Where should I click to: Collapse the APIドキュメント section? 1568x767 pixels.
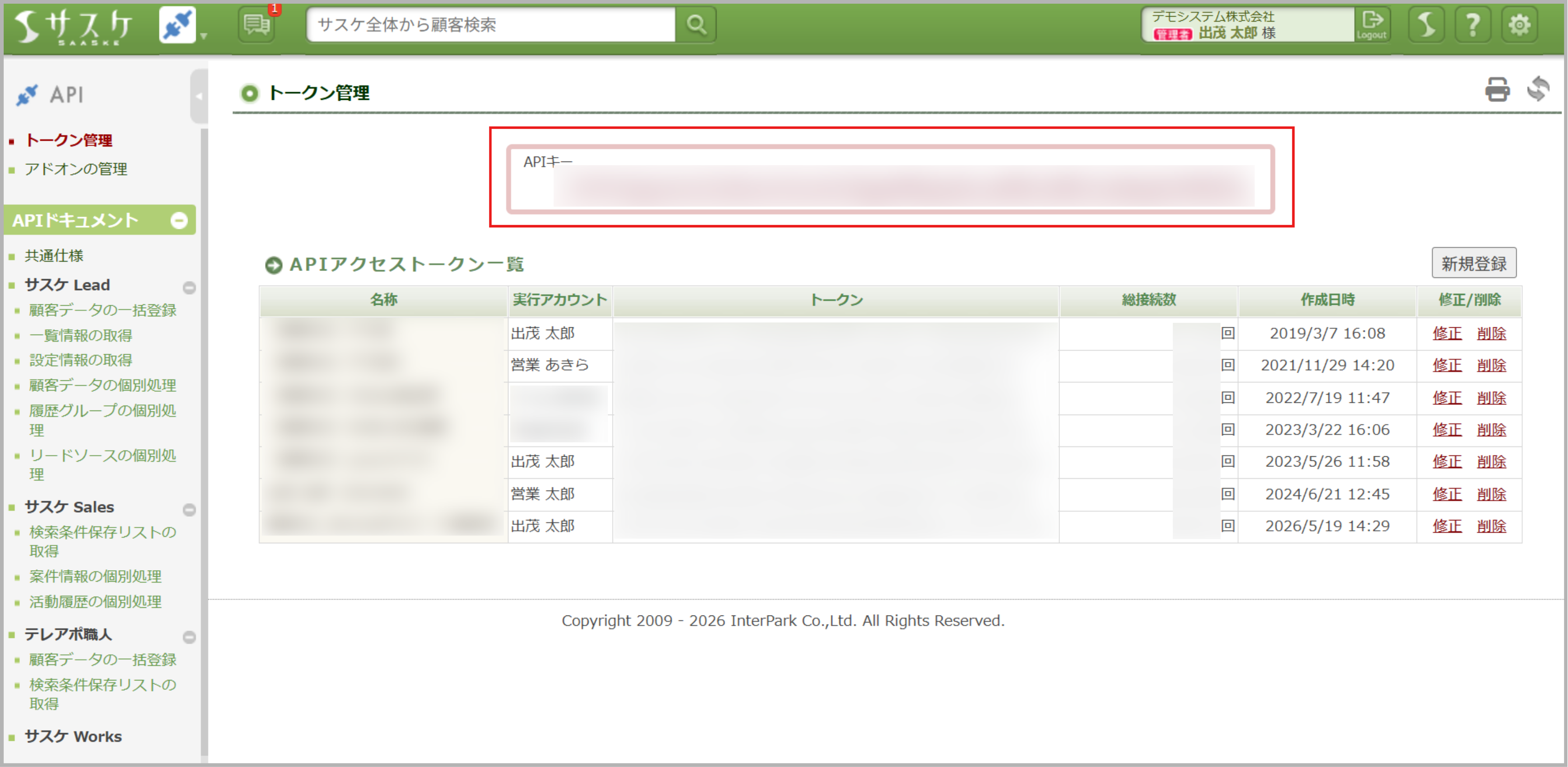point(179,220)
